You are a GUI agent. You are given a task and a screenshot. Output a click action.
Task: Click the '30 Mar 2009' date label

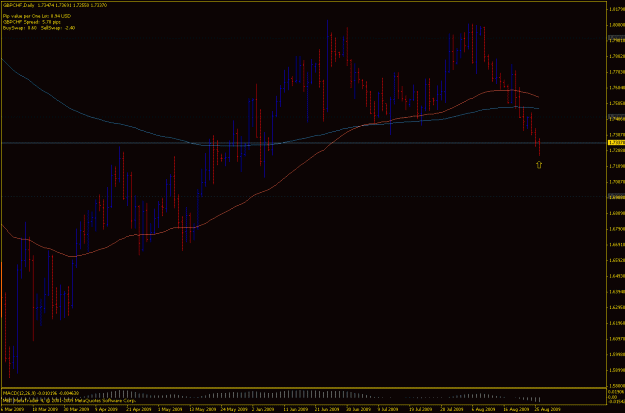pos(76,409)
